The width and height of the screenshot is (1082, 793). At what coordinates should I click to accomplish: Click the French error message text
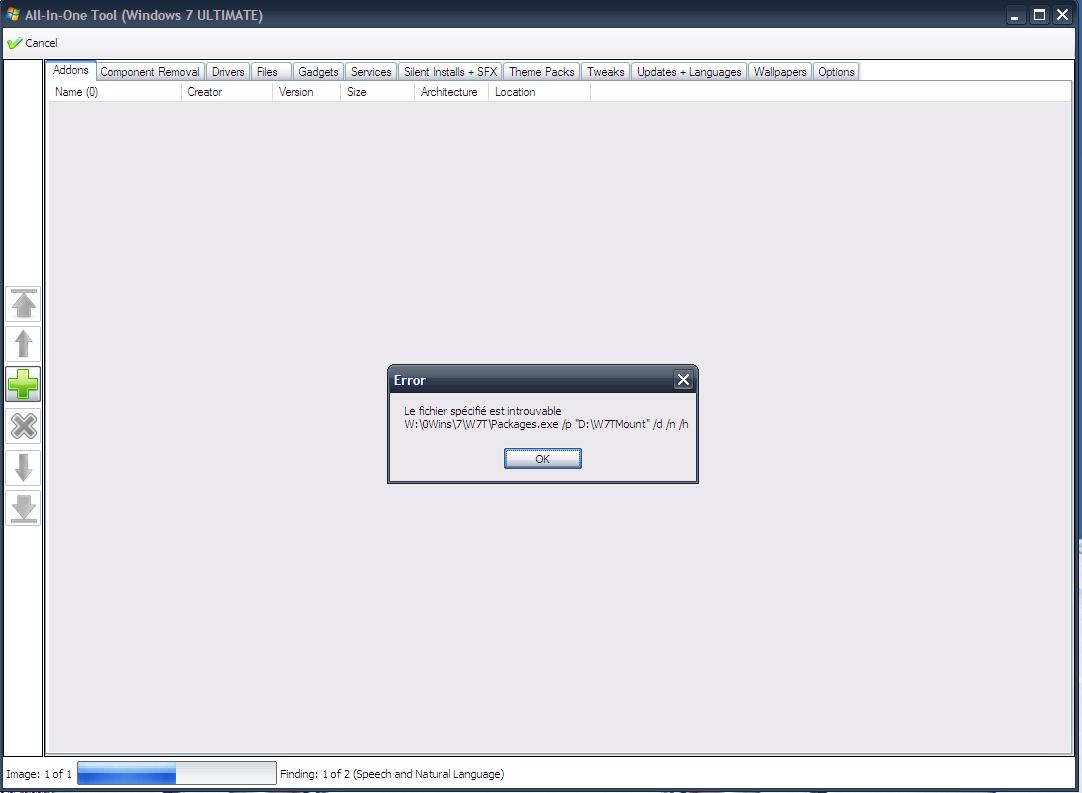tap(482, 411)
